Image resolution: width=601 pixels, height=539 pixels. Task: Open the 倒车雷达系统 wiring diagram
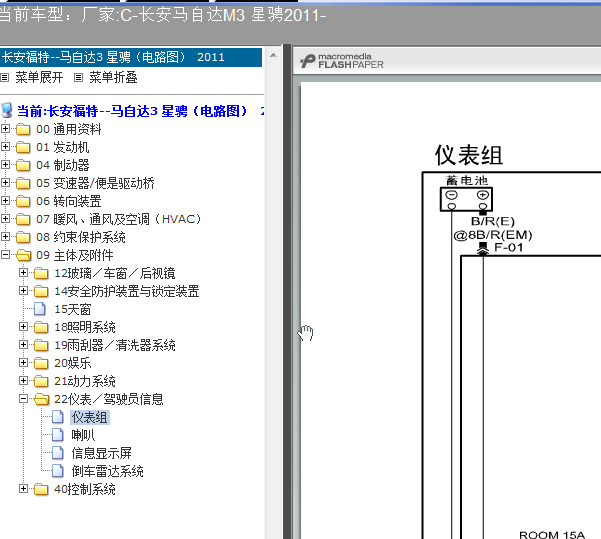pyautogui.click(x=107, y=472)
